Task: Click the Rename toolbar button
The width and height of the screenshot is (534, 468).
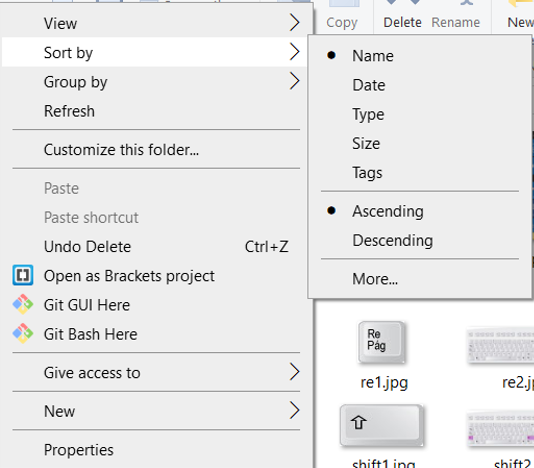Action: tap(456, 22)
